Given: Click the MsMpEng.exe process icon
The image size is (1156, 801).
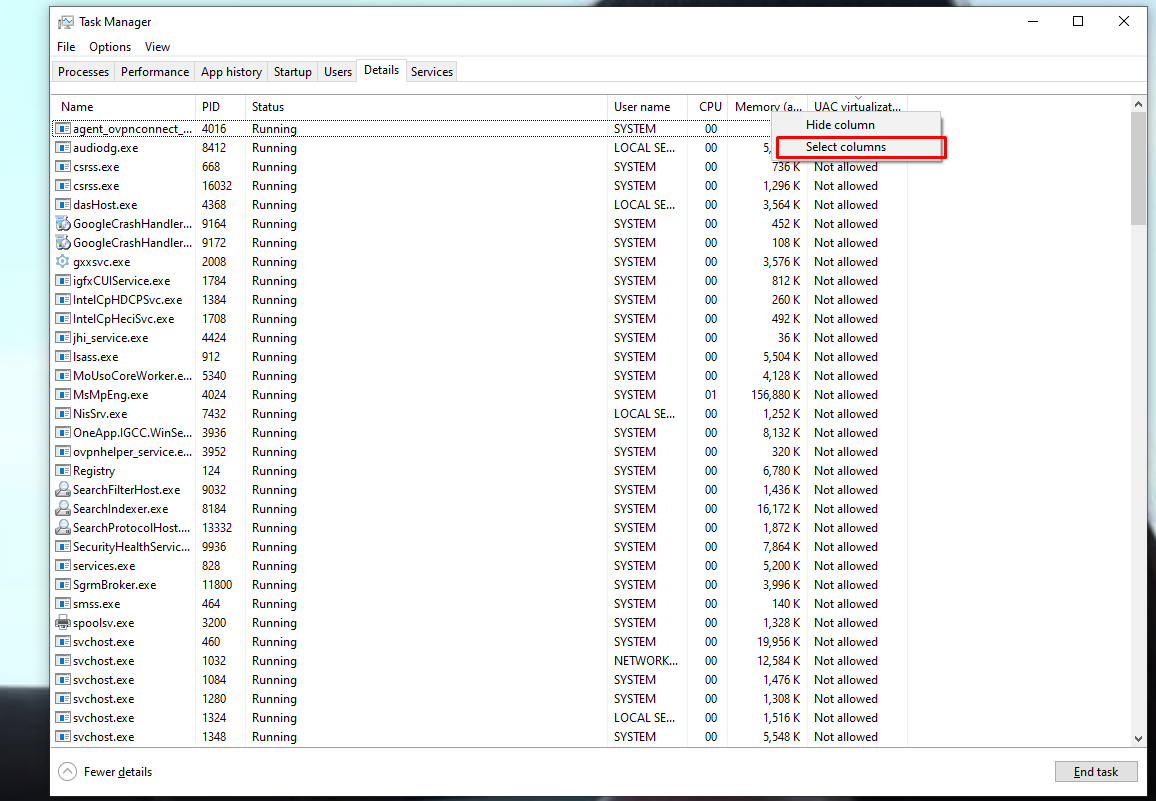Looking at the screenshot, I should 63,395.
